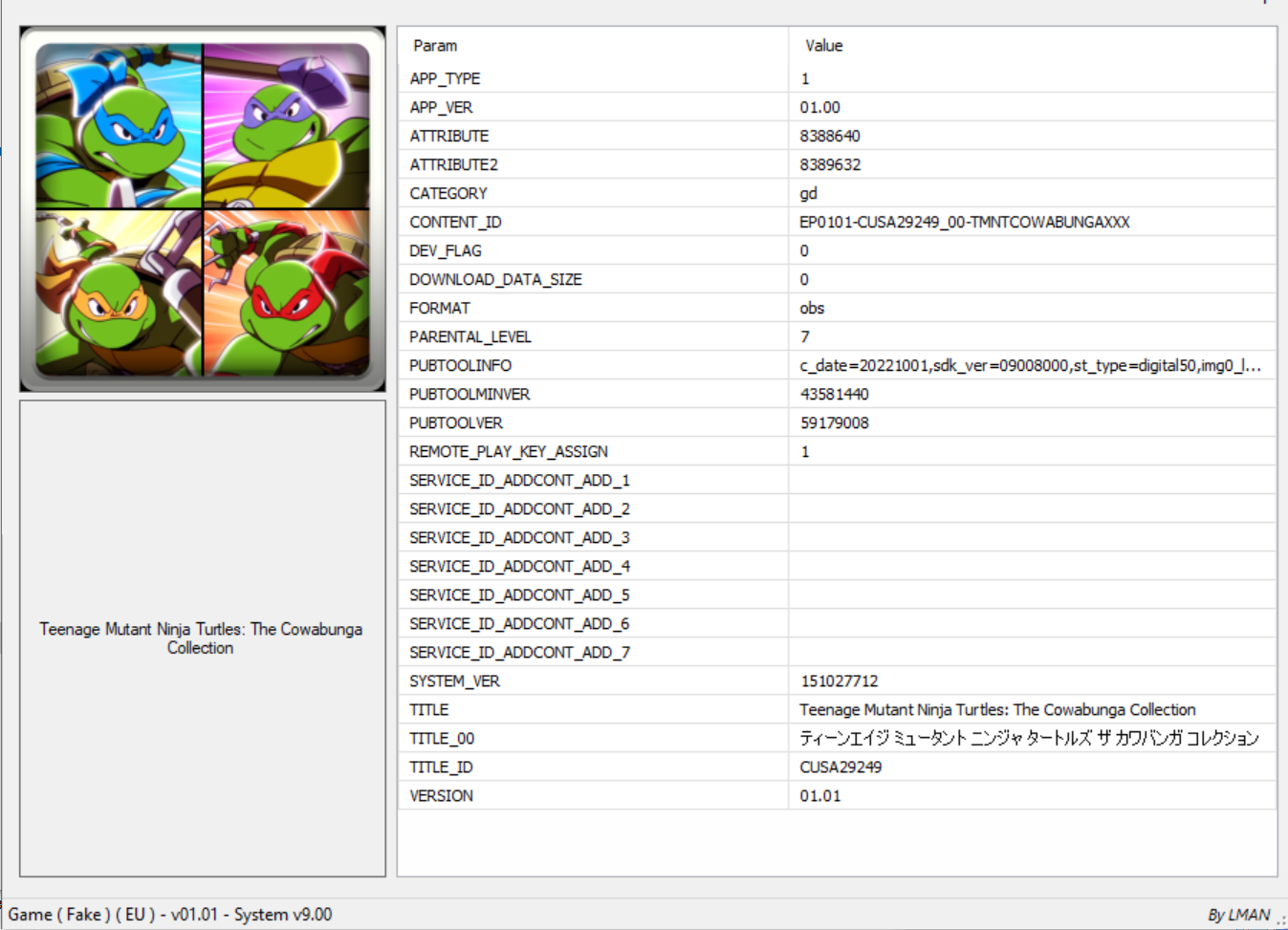Select the PUBTOOLMINVER value 43581440
1288x930 pixels.
point(835,394)
